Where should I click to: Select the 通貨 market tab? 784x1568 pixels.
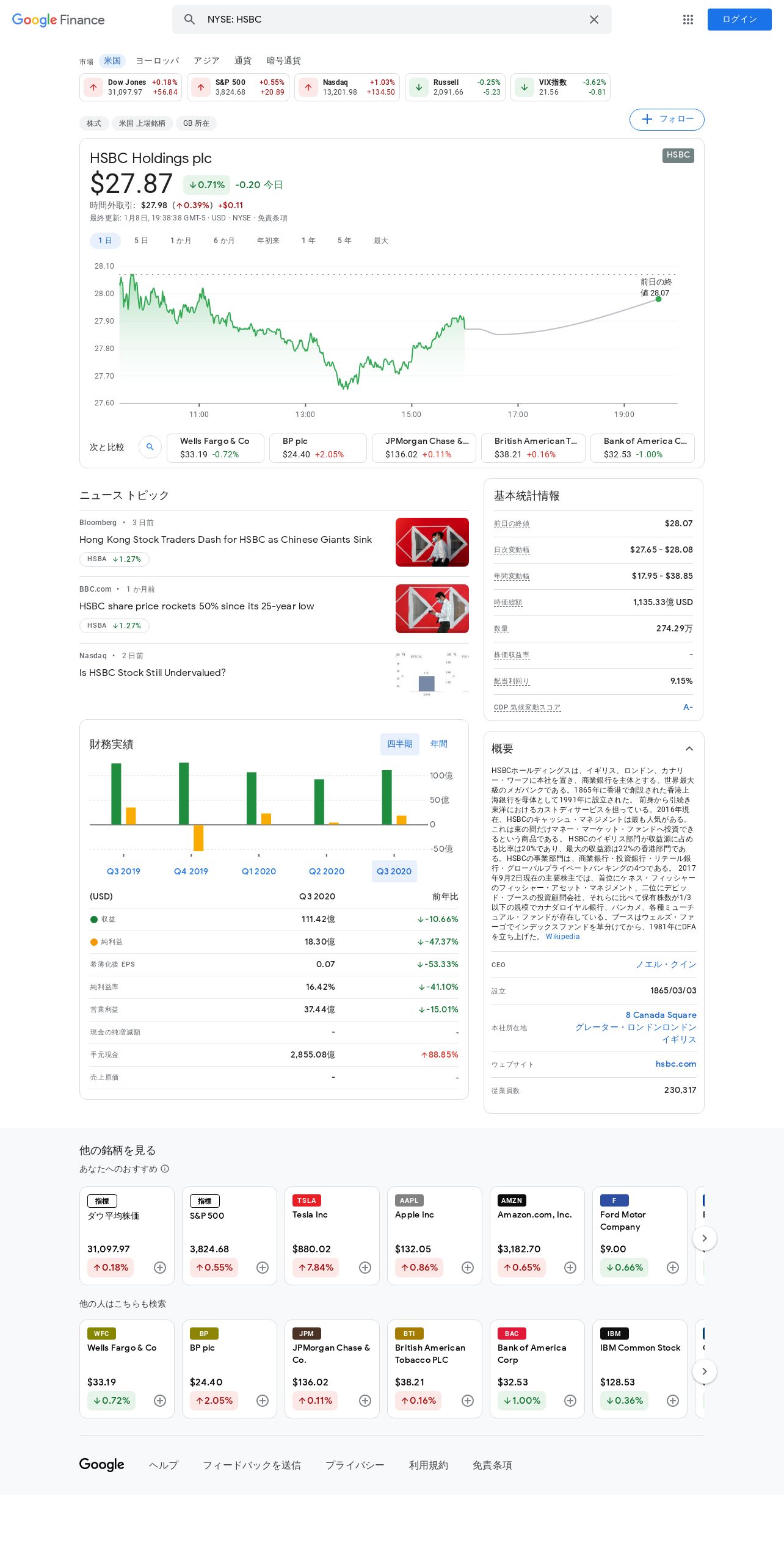[243, 60]
